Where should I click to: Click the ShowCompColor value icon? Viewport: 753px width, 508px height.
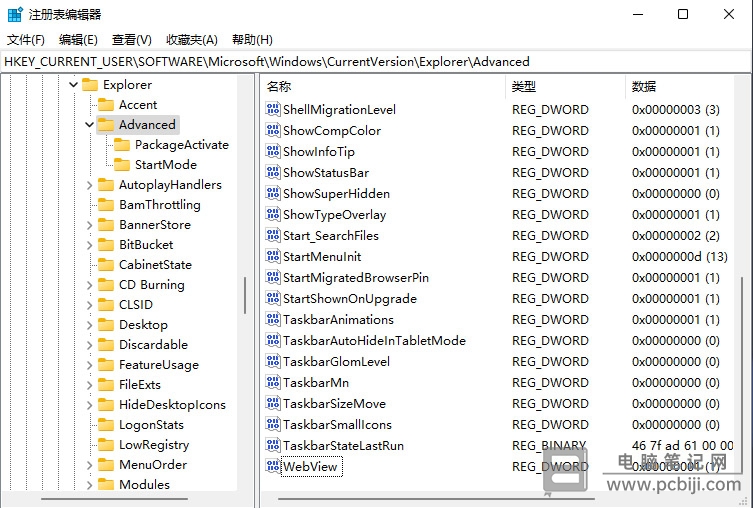273,130
